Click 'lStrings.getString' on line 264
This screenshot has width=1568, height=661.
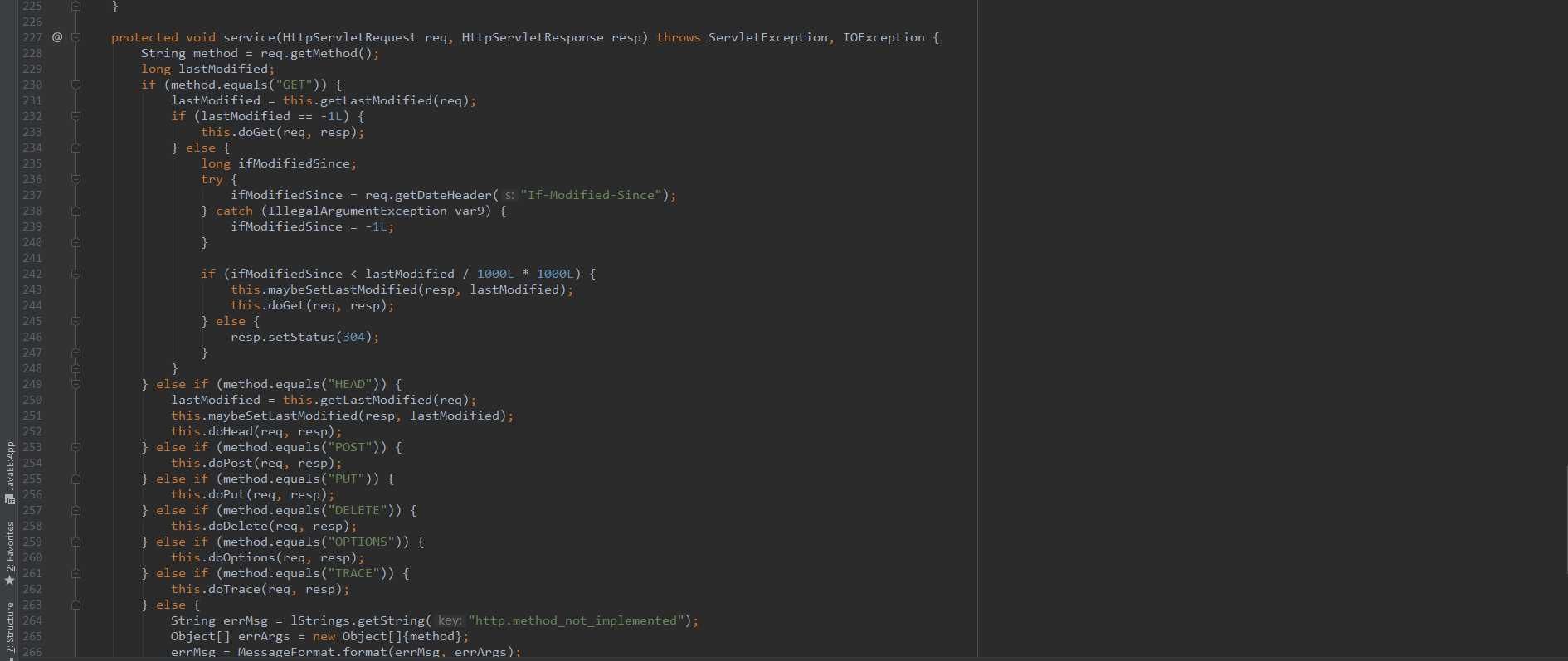click(358, 620)
